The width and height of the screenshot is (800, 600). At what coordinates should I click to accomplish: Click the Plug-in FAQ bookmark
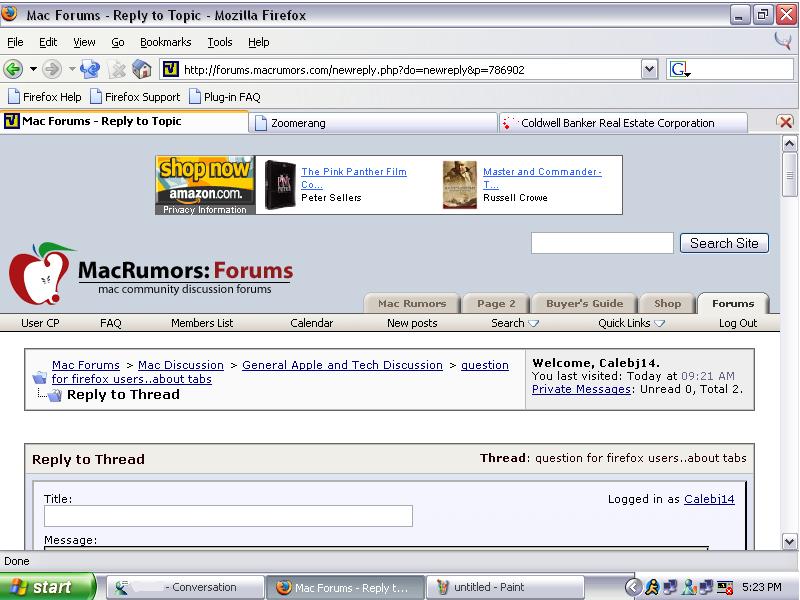225,97
